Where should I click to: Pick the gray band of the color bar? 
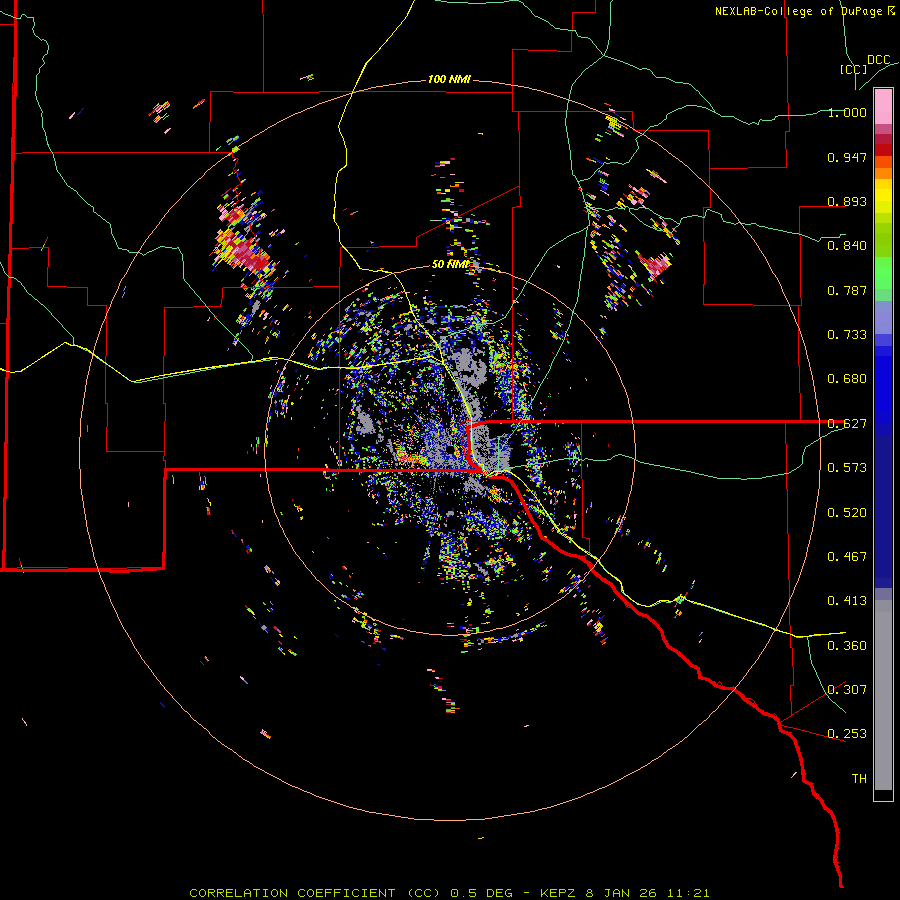[883, 695]
